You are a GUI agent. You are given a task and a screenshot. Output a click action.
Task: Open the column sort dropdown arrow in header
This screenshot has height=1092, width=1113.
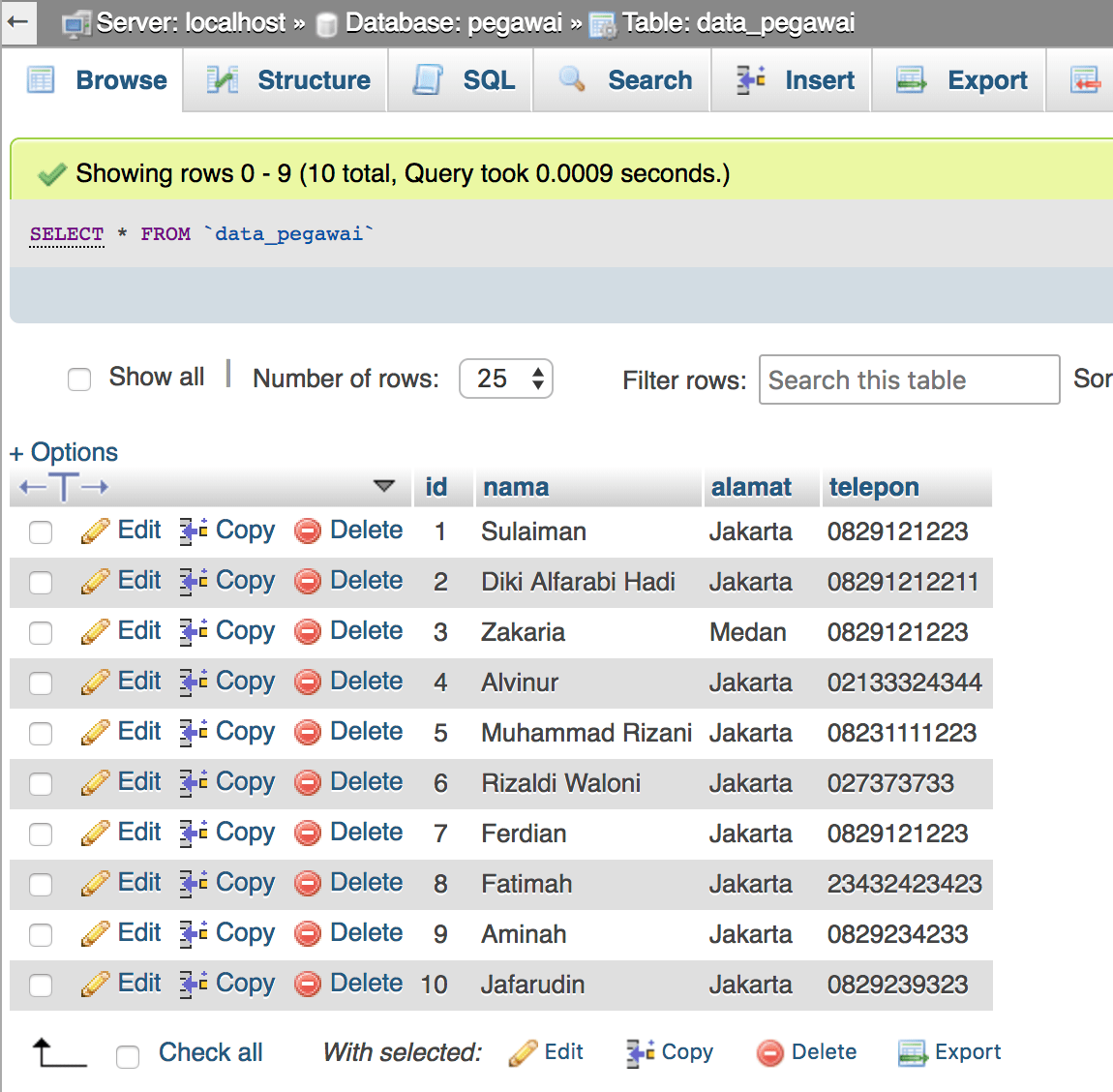385,486
